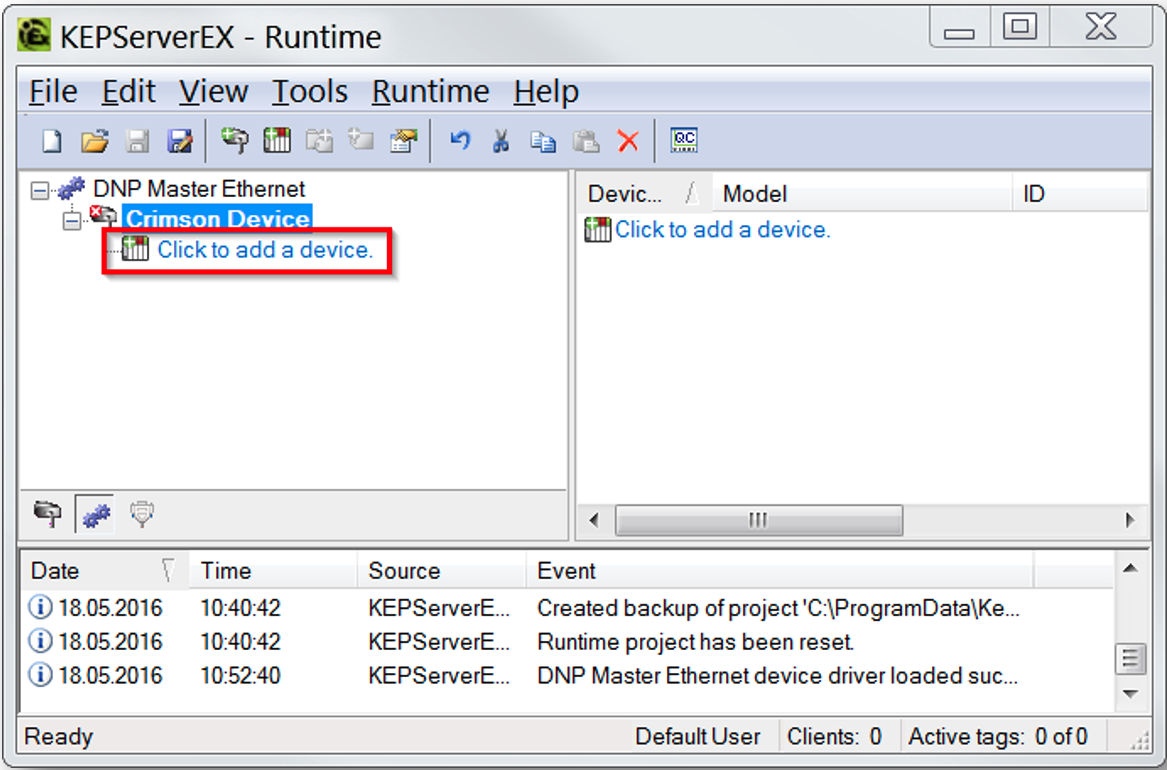Sort event log by the Date column

tap(104, 571)
